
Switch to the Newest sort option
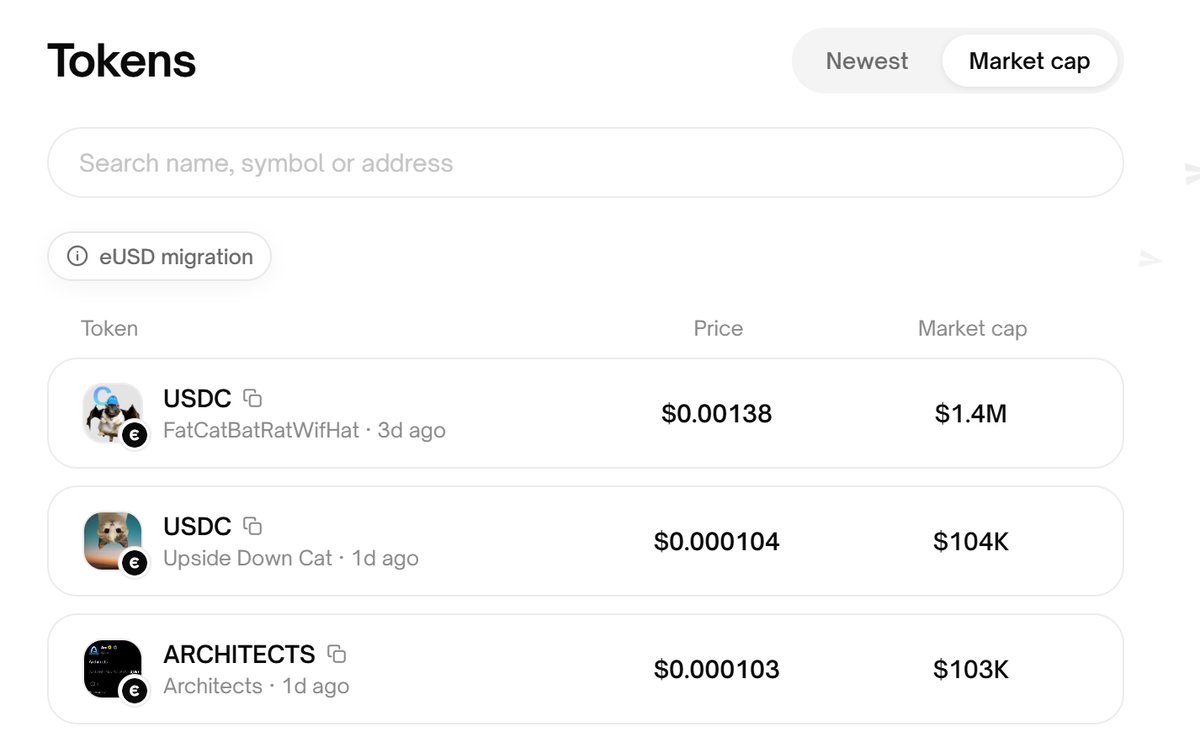tap(867, 61)
